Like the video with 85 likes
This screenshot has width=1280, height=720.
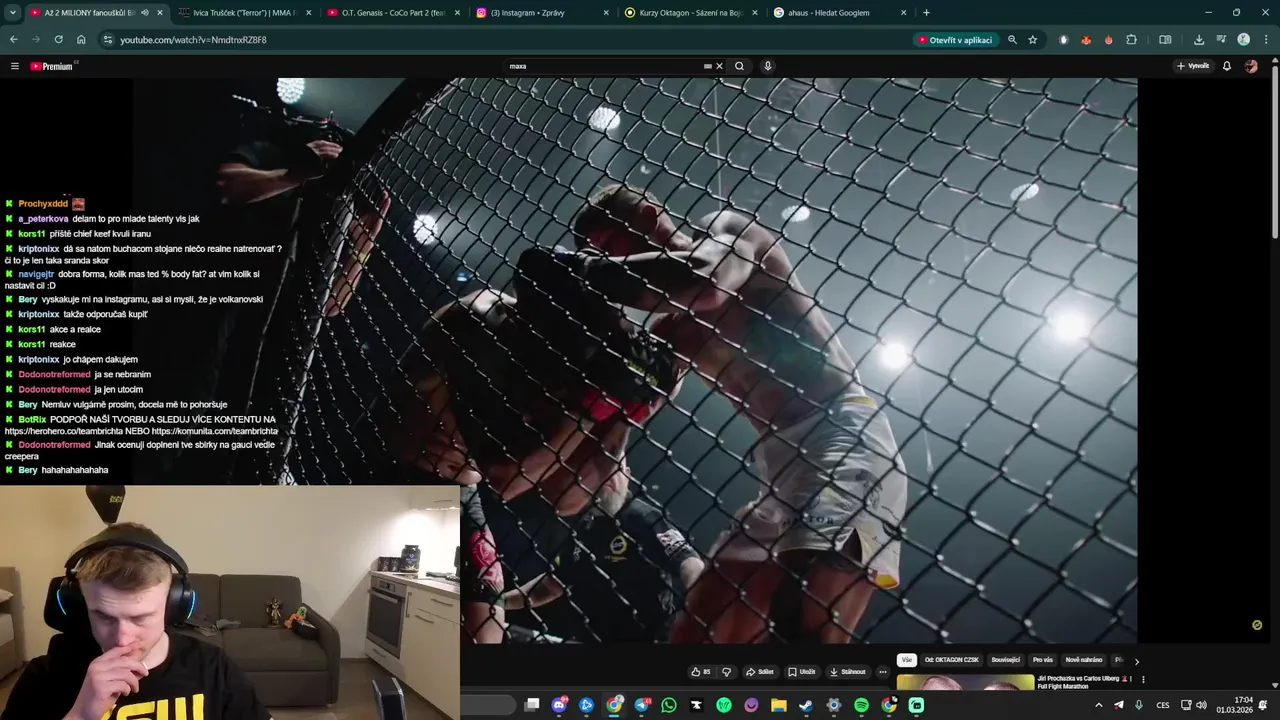[x=701, y=672]
